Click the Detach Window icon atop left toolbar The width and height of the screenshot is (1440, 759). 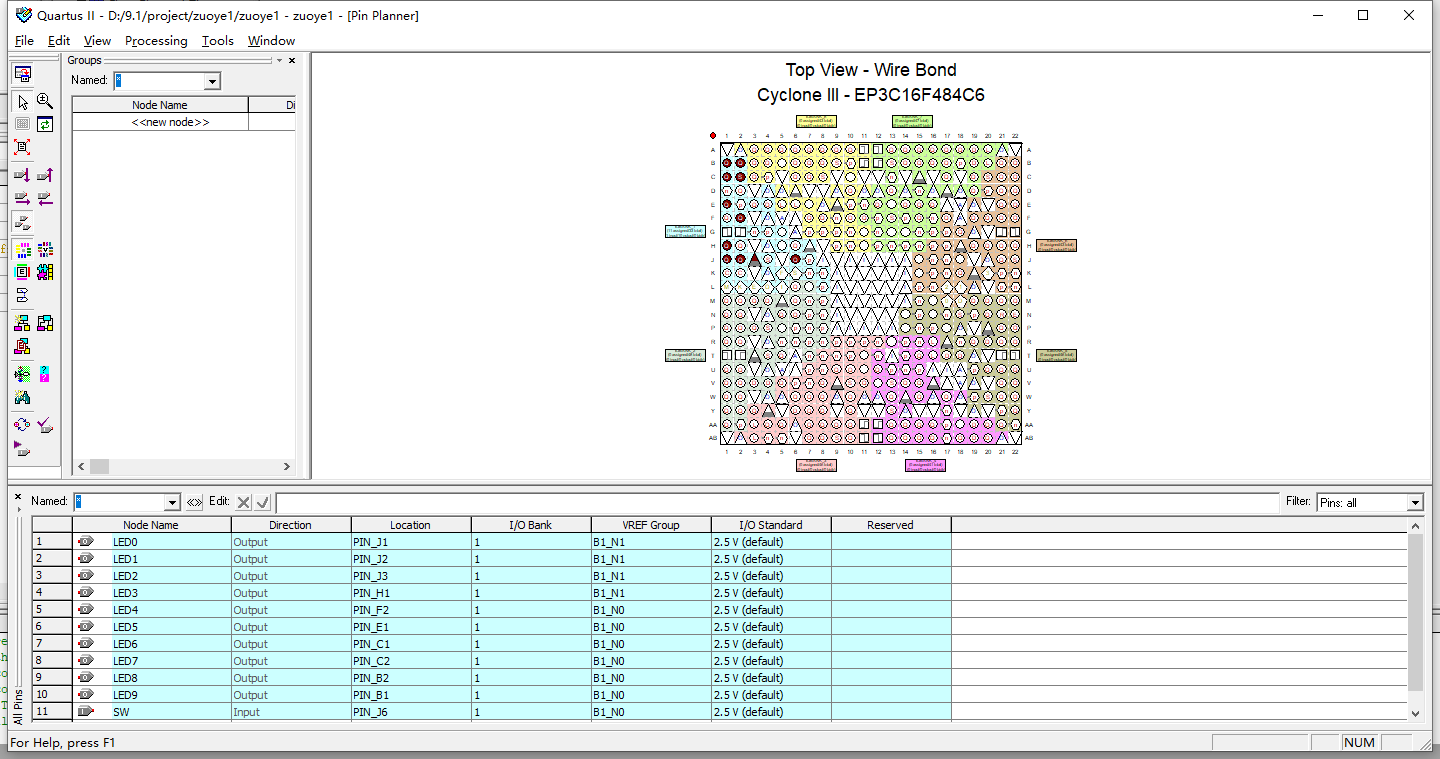tap(22, 73)
